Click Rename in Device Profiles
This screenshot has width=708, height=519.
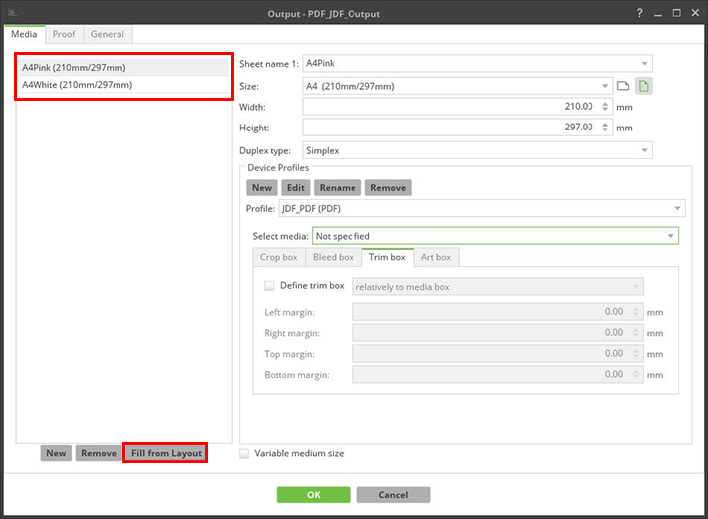pyautogui.click(x=338, y=187)
